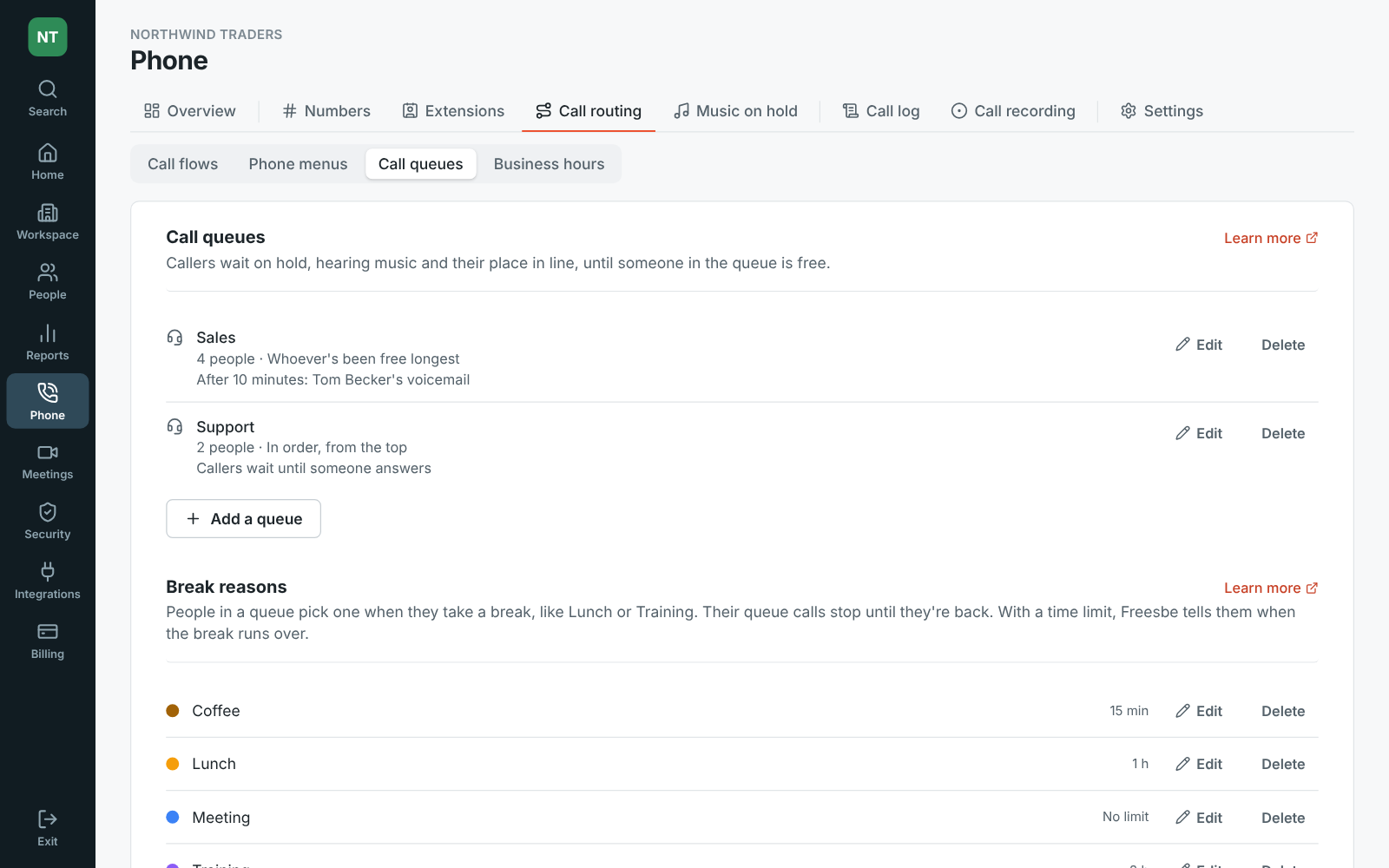Open Search in the sidebar
The height and width of the screenshot is (868, 1389).
pos(48,99)
